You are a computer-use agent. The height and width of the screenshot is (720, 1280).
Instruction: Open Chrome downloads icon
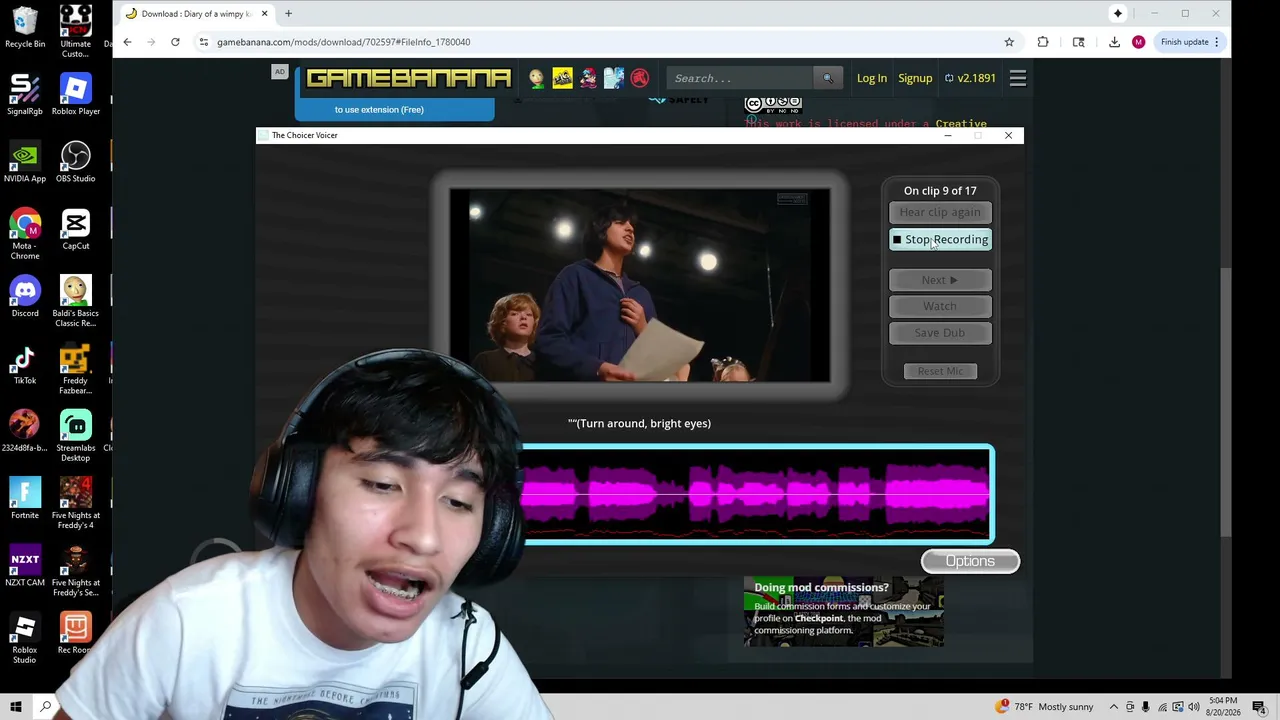click(x=1114, y=42)
